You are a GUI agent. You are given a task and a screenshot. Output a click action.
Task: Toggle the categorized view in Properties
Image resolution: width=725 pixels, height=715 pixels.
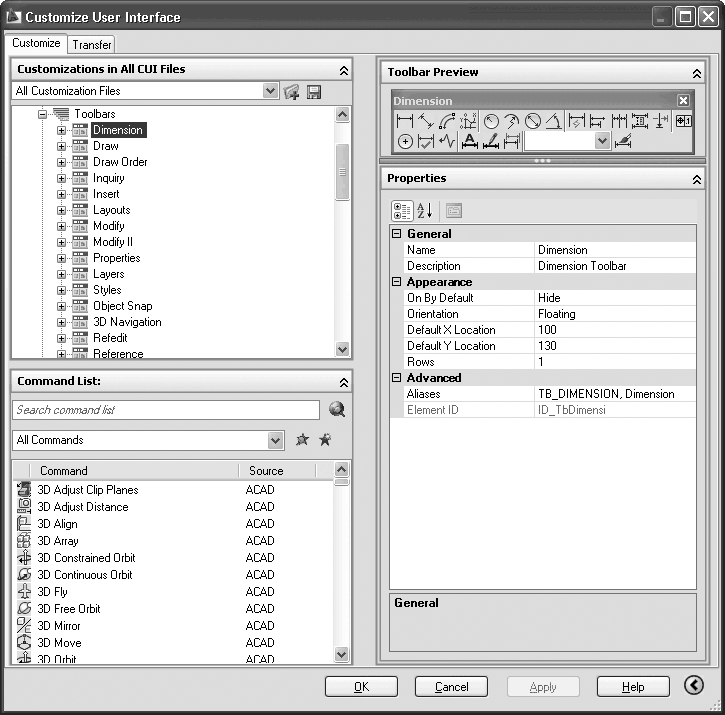(401, 210)
